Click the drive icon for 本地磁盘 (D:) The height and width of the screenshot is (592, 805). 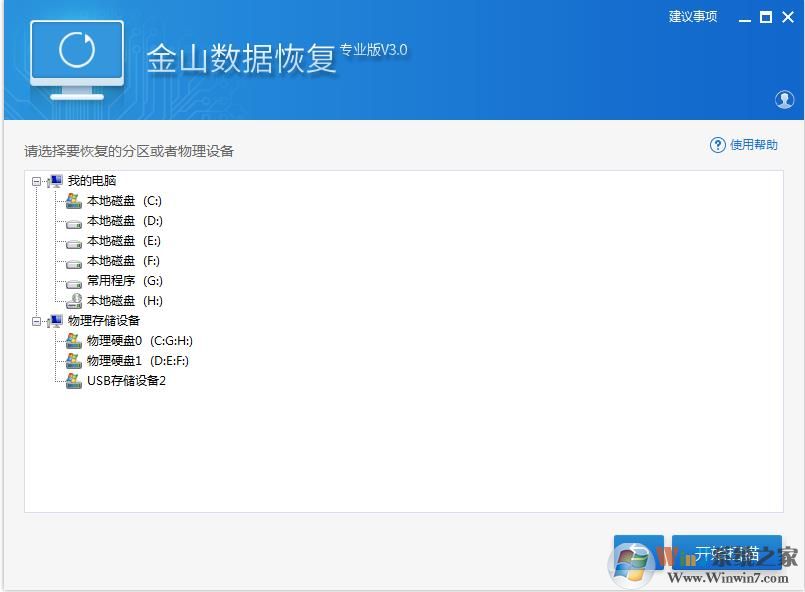[x=74, y=223]
